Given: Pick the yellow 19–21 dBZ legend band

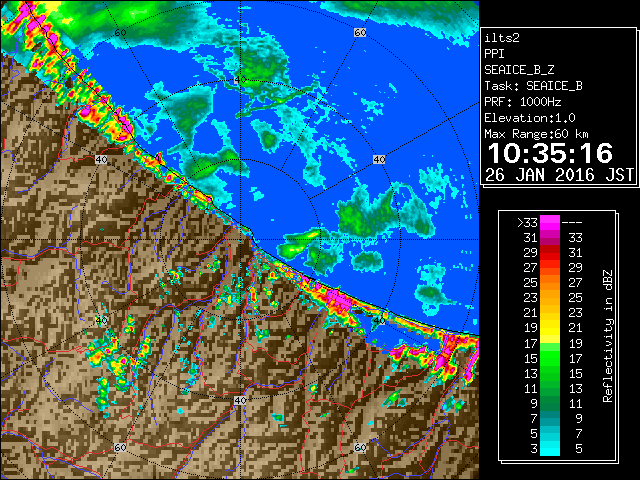Looking at the screenshot, I should pos(550,328).
